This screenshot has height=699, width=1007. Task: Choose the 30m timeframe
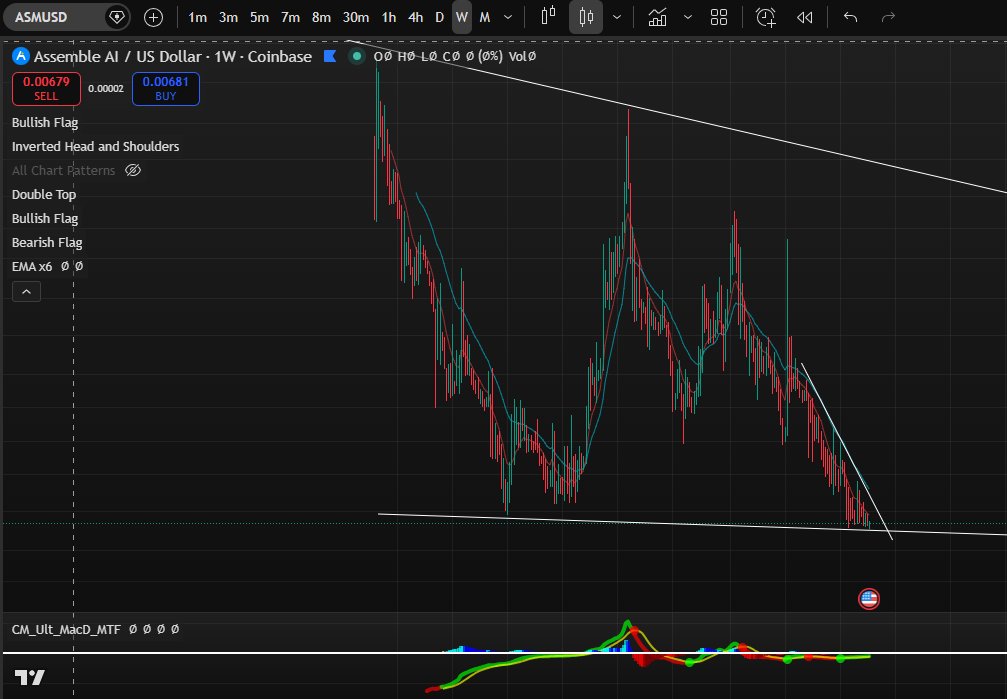point(355,17)
